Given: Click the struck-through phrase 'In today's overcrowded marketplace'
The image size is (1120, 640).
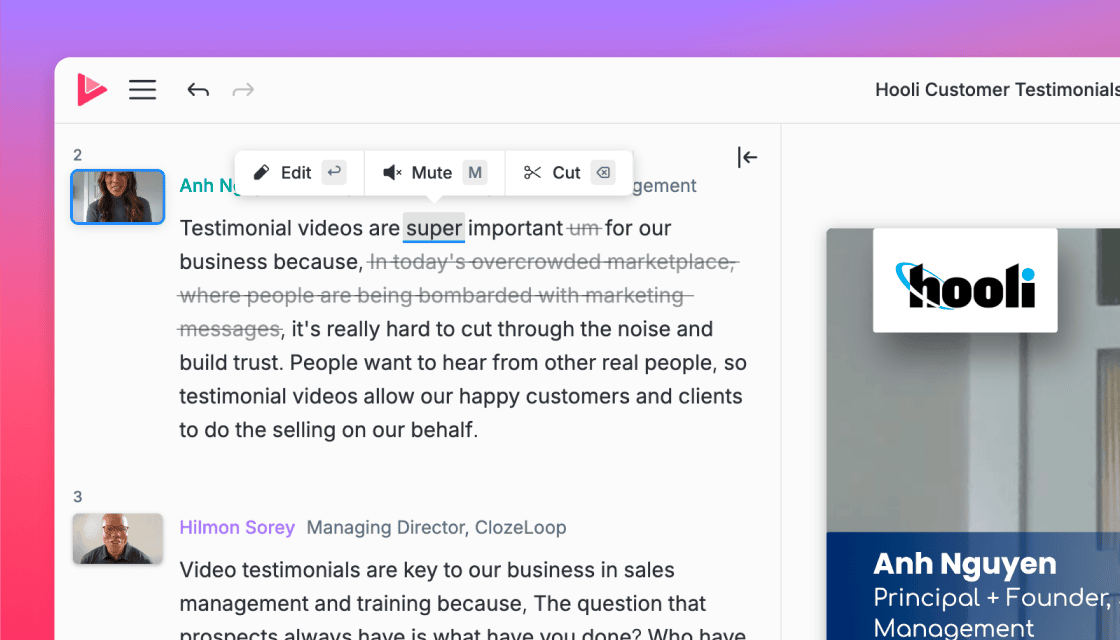Looking at the screenshot, I should tap(551, 262).
